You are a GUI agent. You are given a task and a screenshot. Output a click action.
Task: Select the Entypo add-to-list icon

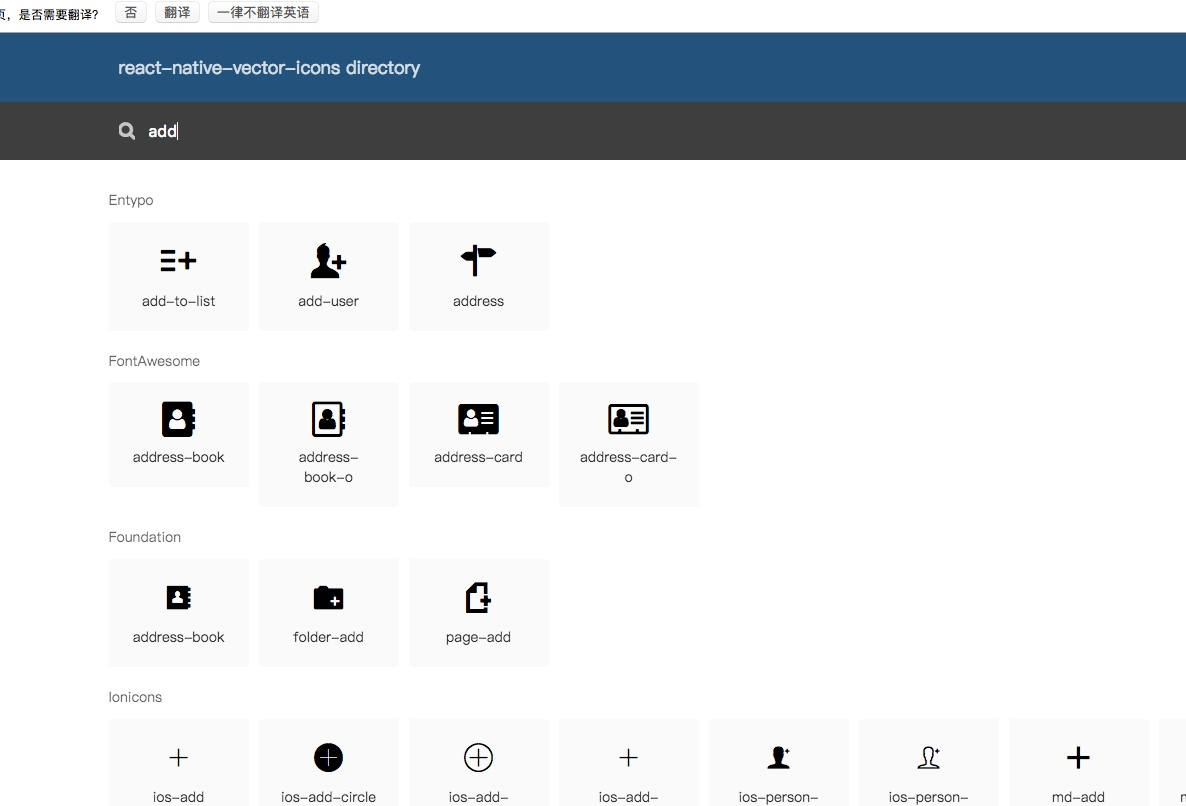pos(179,261)
